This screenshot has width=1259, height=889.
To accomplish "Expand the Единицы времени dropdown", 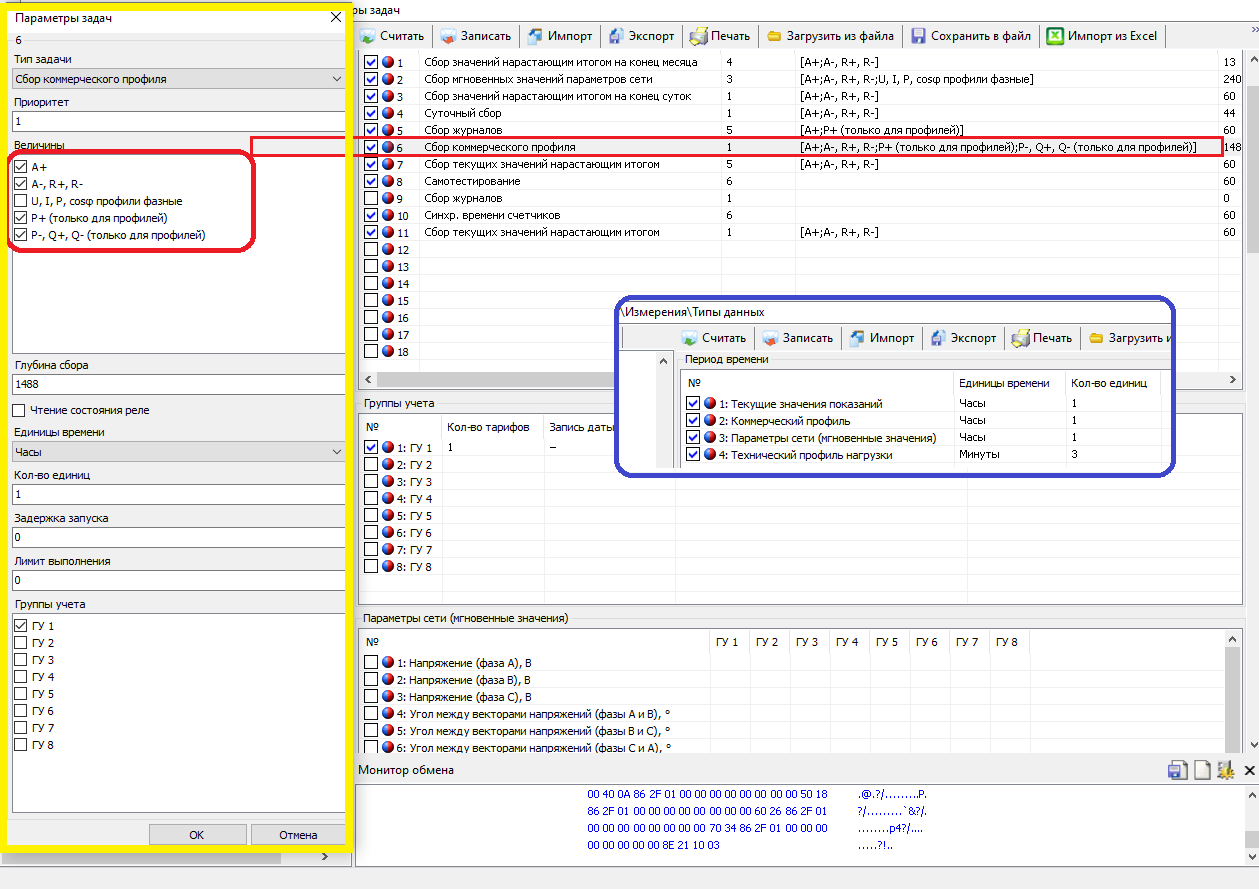I will pos(178,452).
